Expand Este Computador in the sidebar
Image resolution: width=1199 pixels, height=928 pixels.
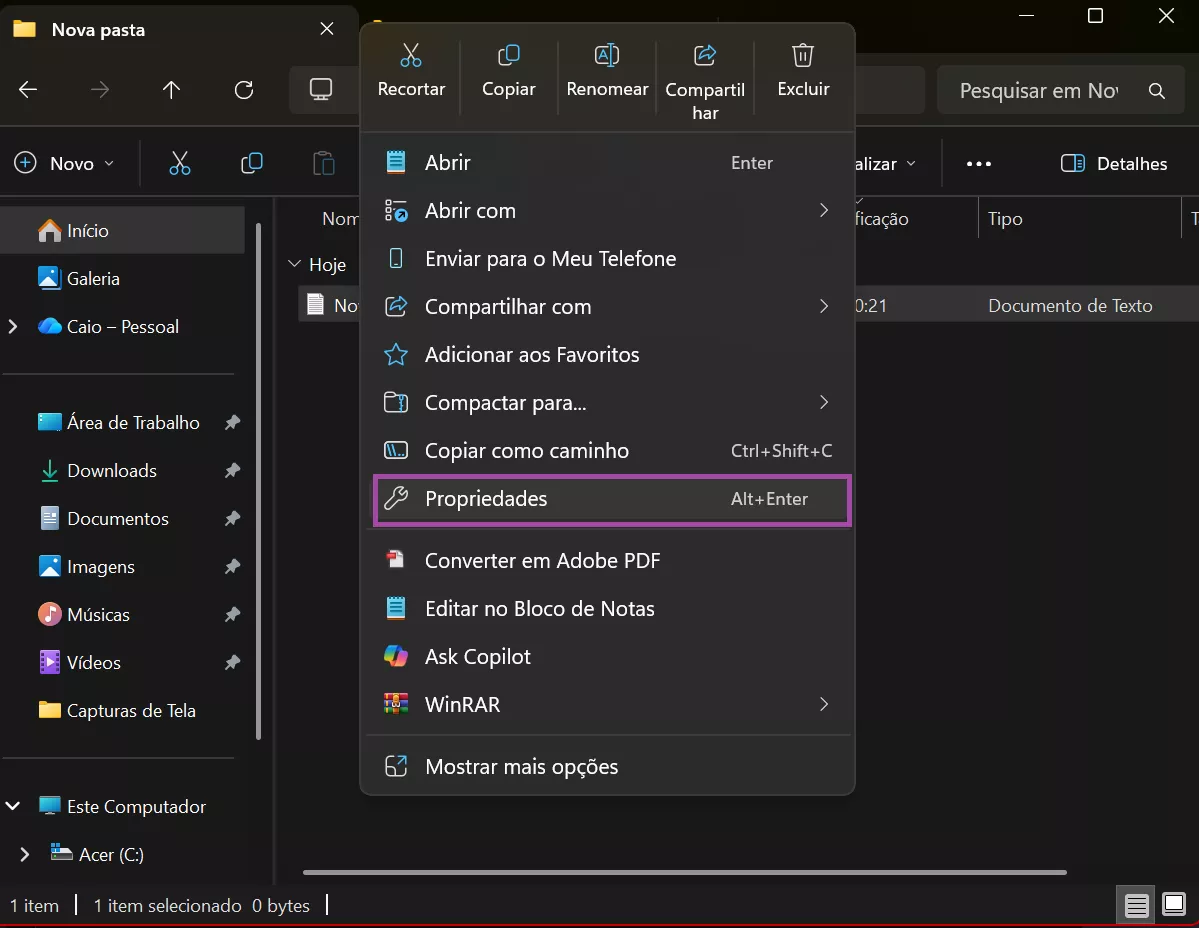pyautogui.click(x=13, y=806)
